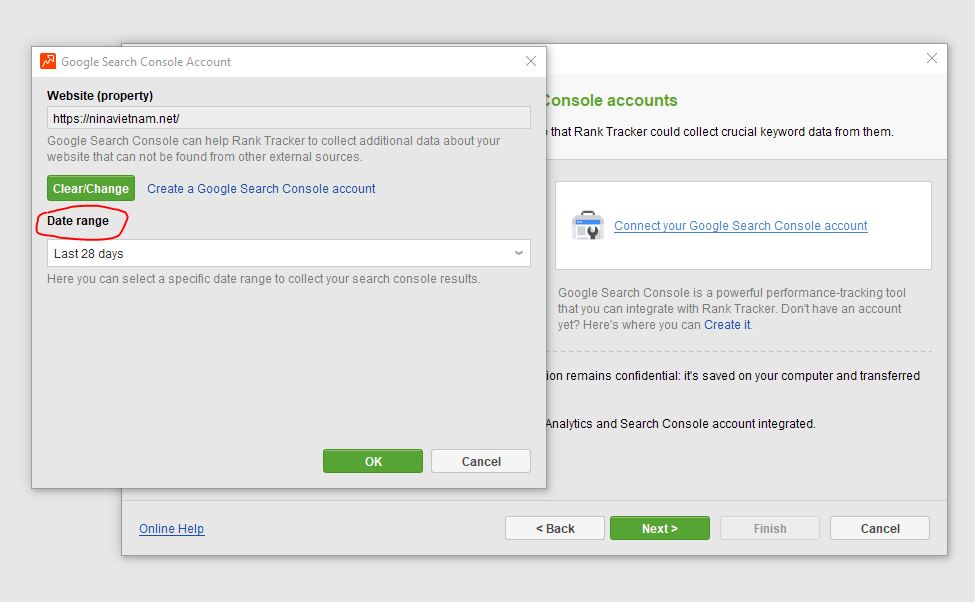Click the Rank Tracker logo in dialog title
The height and width of the screenshot is (602, 975).
48,61
